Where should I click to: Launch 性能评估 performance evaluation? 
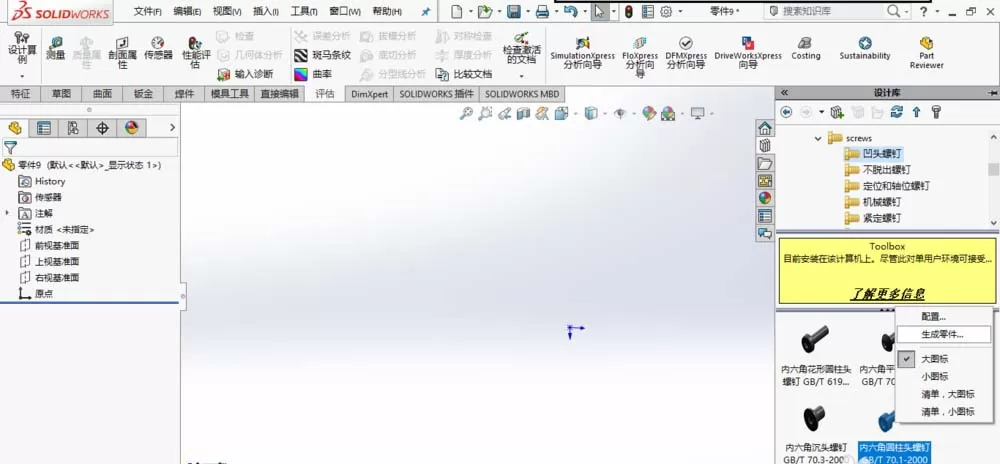(195, 53)
